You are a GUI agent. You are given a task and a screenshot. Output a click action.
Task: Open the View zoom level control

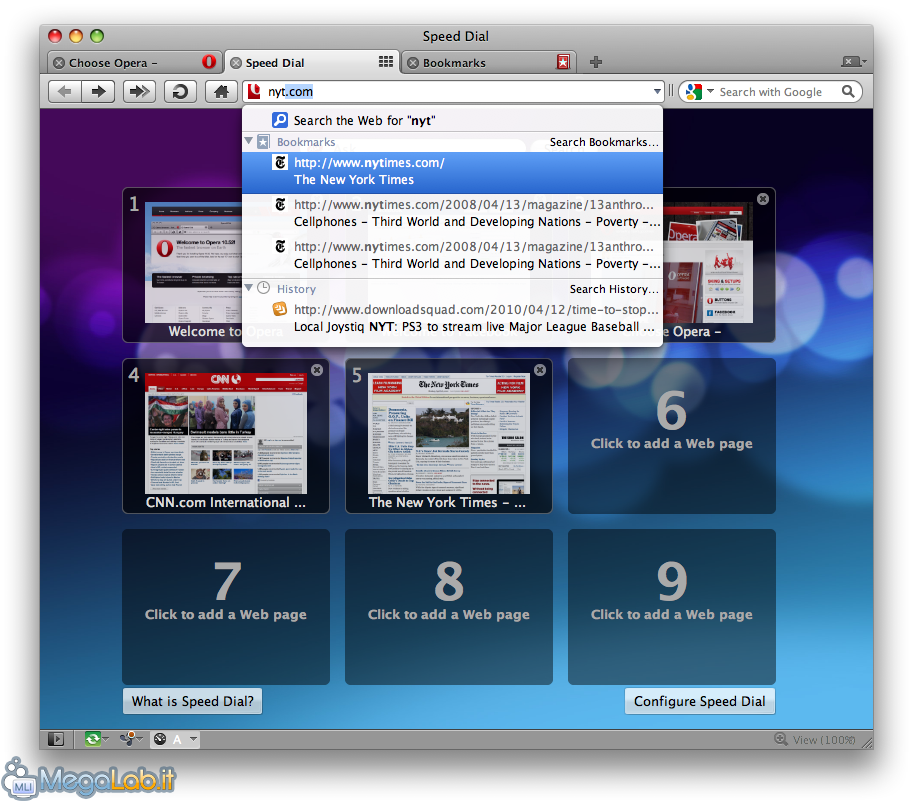(x=815, y=740)
